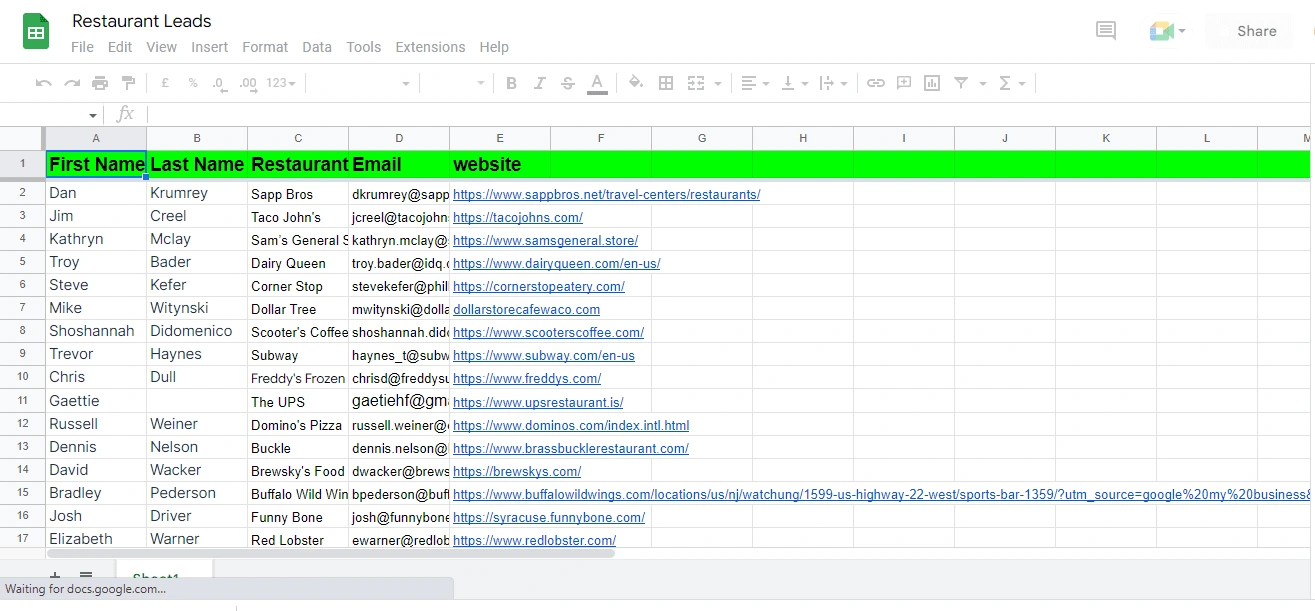Increase decimal places
1315x611 pixels.
click(x=249, y=83)
